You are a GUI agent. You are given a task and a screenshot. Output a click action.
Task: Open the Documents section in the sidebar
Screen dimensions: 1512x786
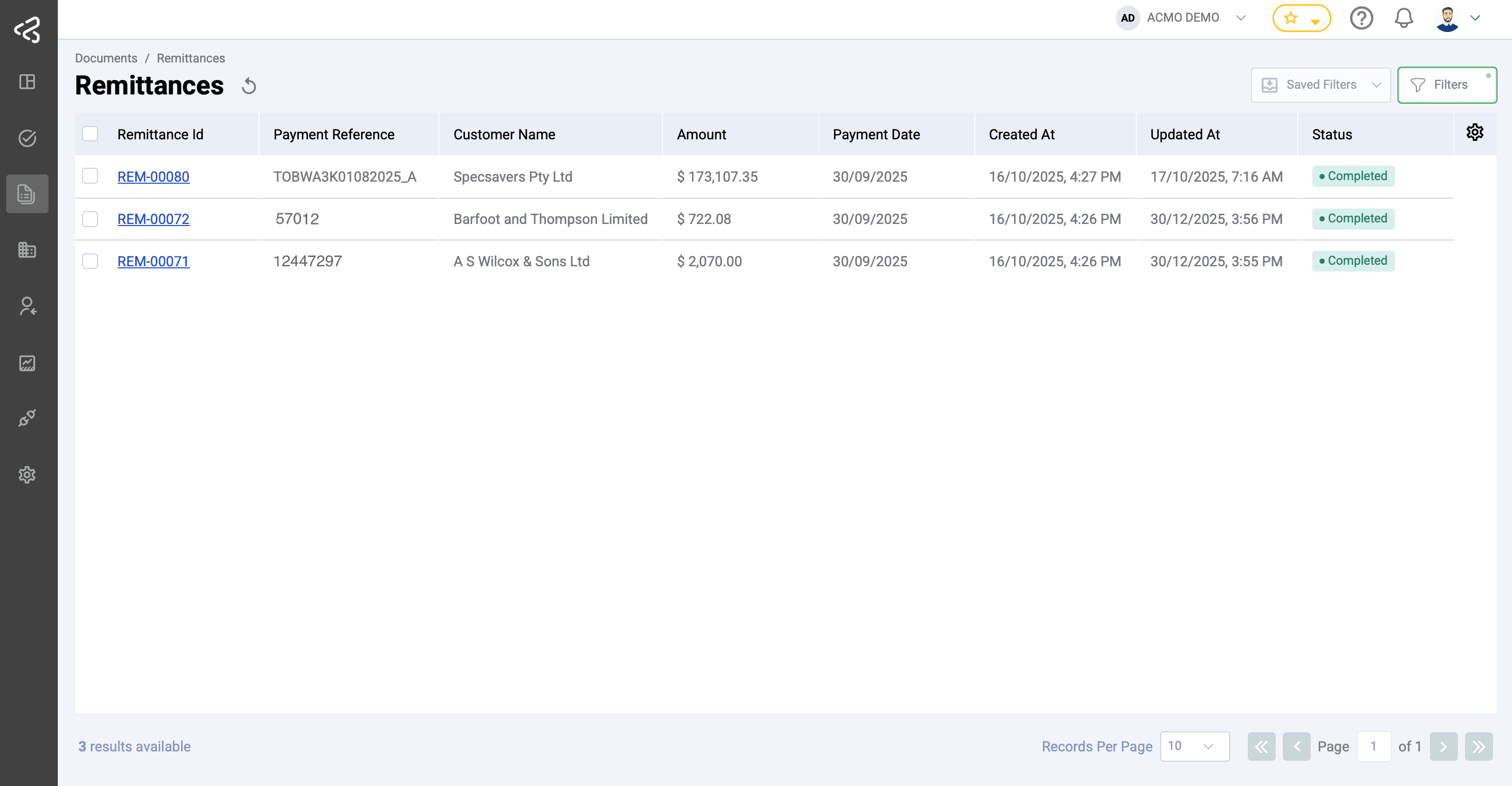click(27, 194)
